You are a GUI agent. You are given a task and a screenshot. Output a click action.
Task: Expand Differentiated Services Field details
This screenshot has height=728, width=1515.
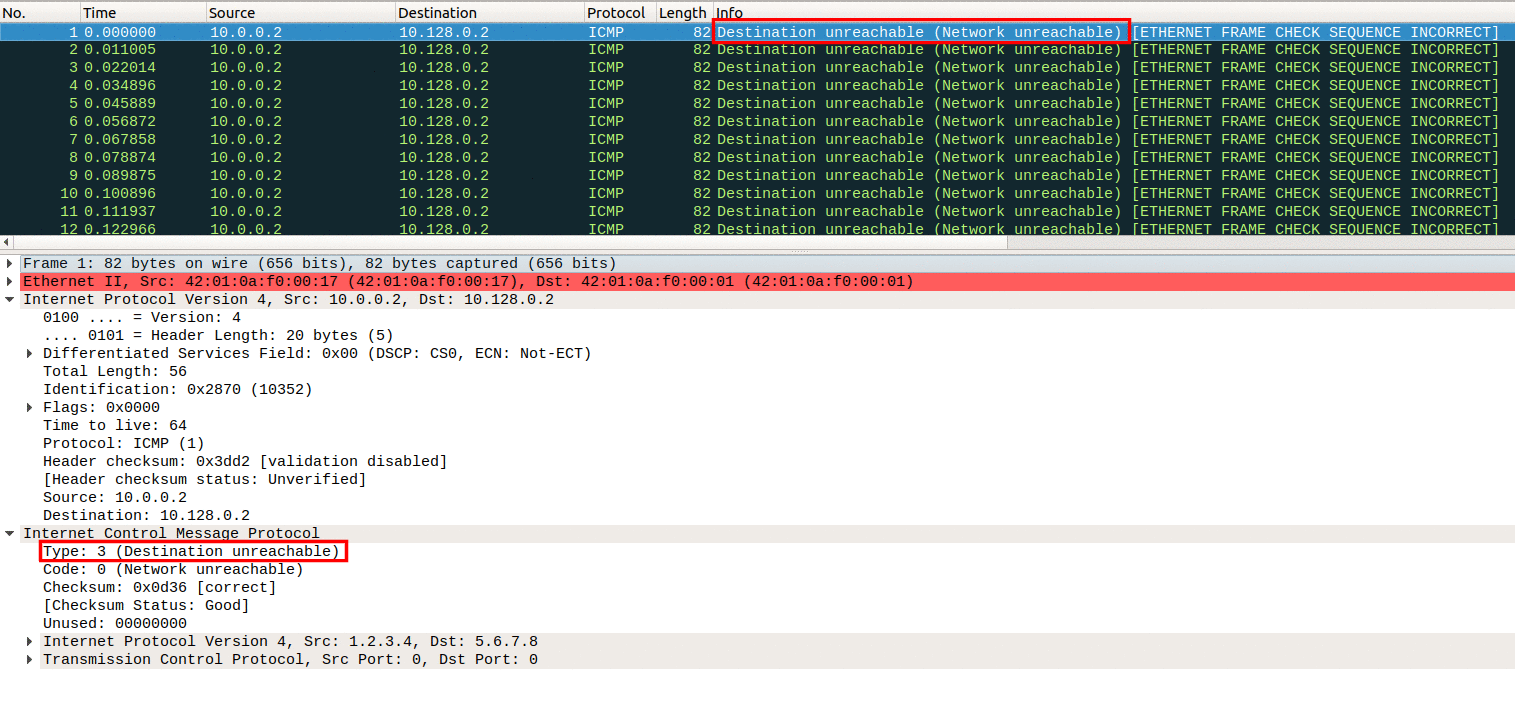[x=30, y=354]
